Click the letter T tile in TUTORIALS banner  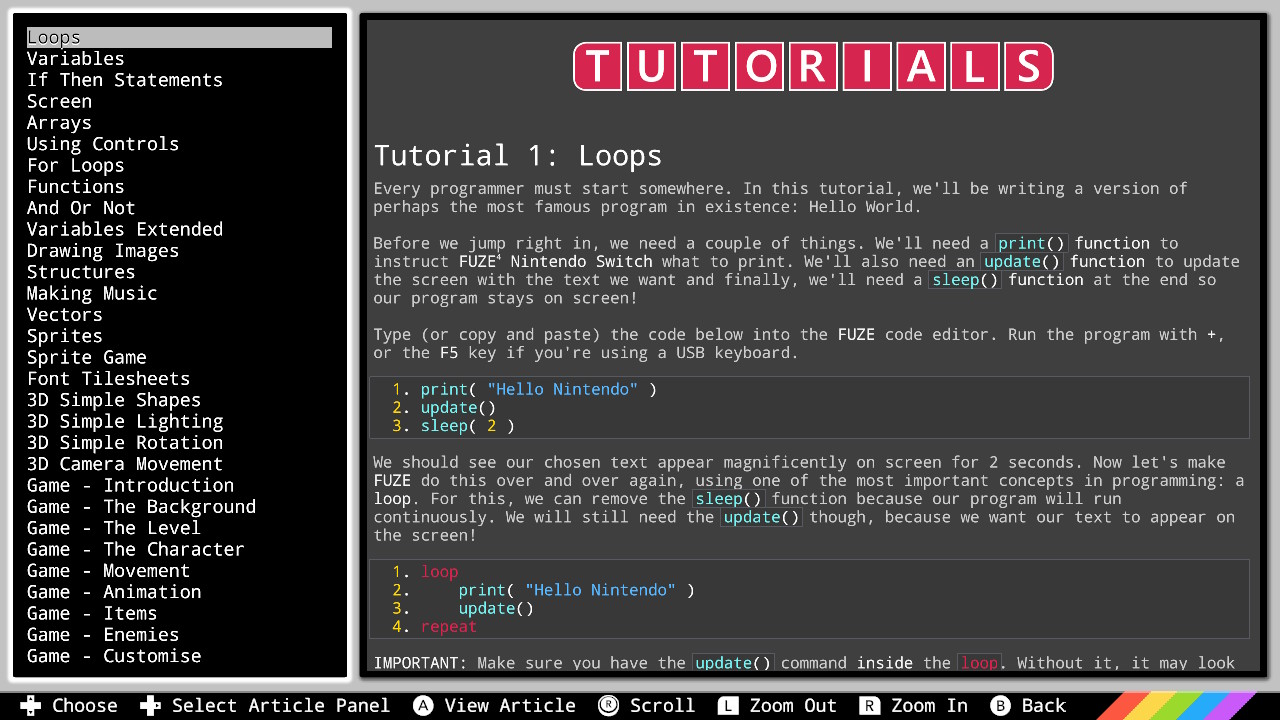[x=597, y=66]
